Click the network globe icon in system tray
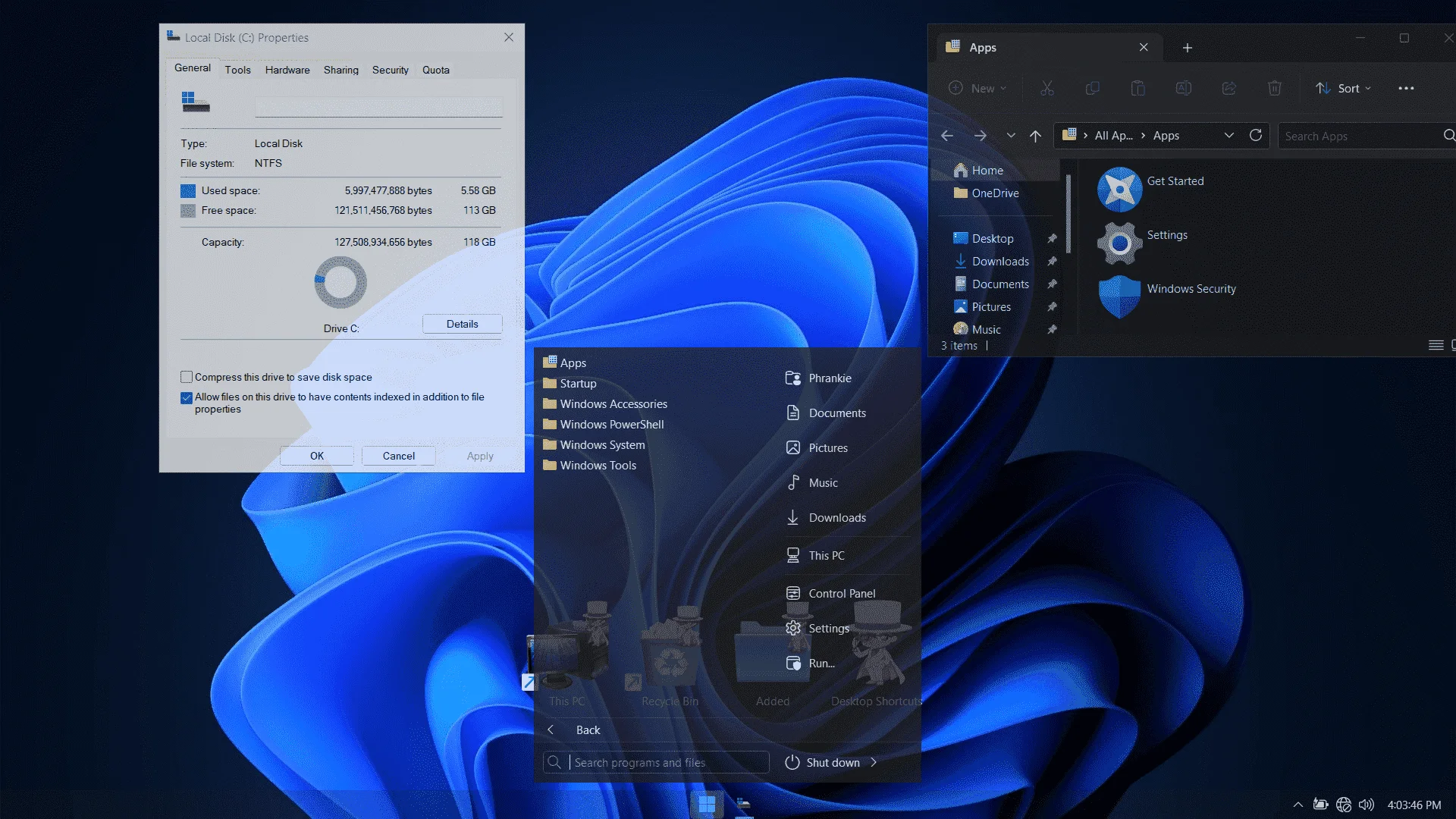Screen dimensions: 1456x819 (x=1344, y=805)
